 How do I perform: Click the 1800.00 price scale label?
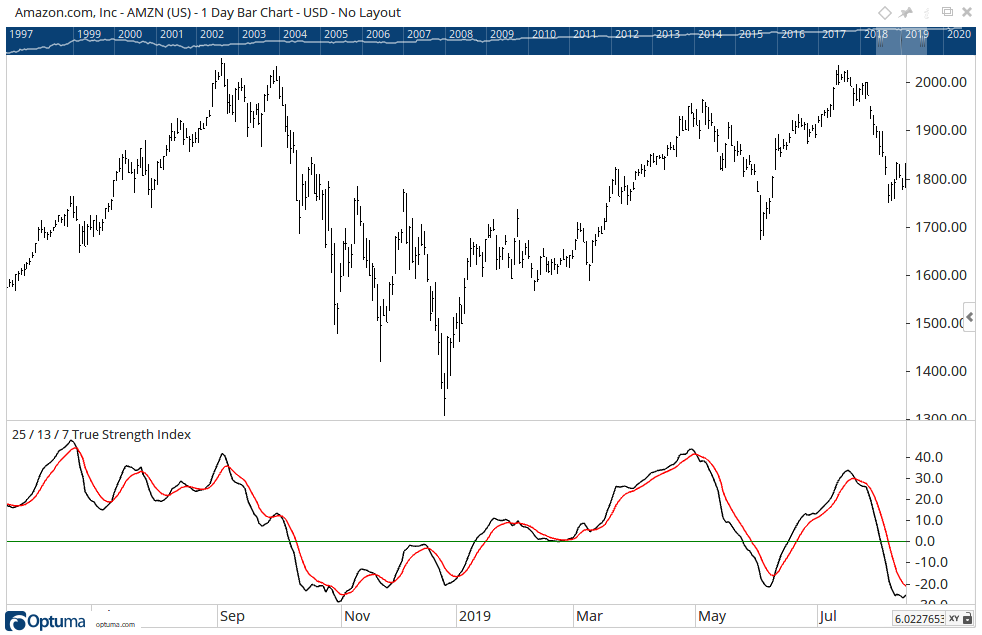click(941, 179)
